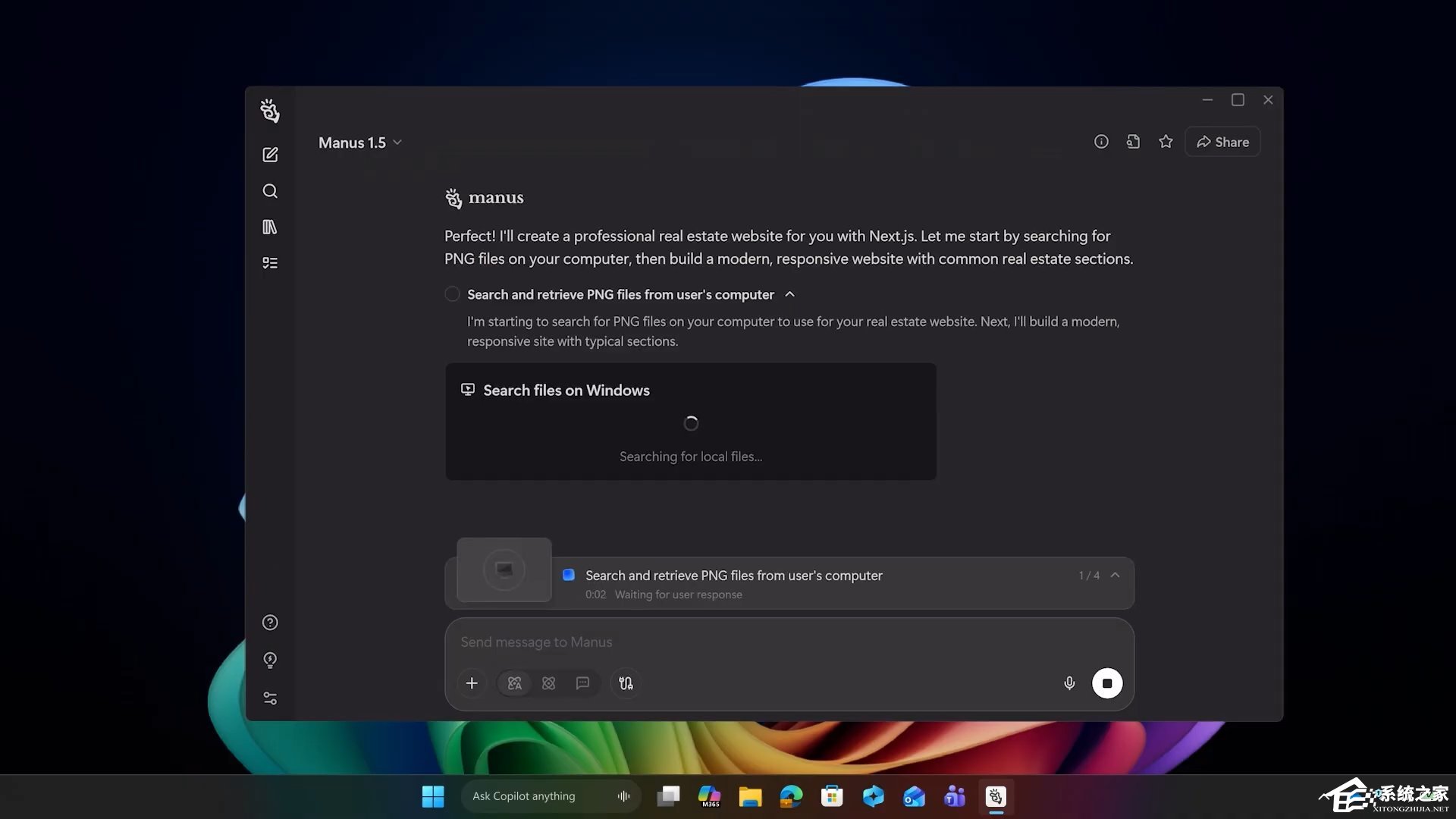Click the manus name above the reply
This screenshot has height=819, width=1456.
(496, 198)
